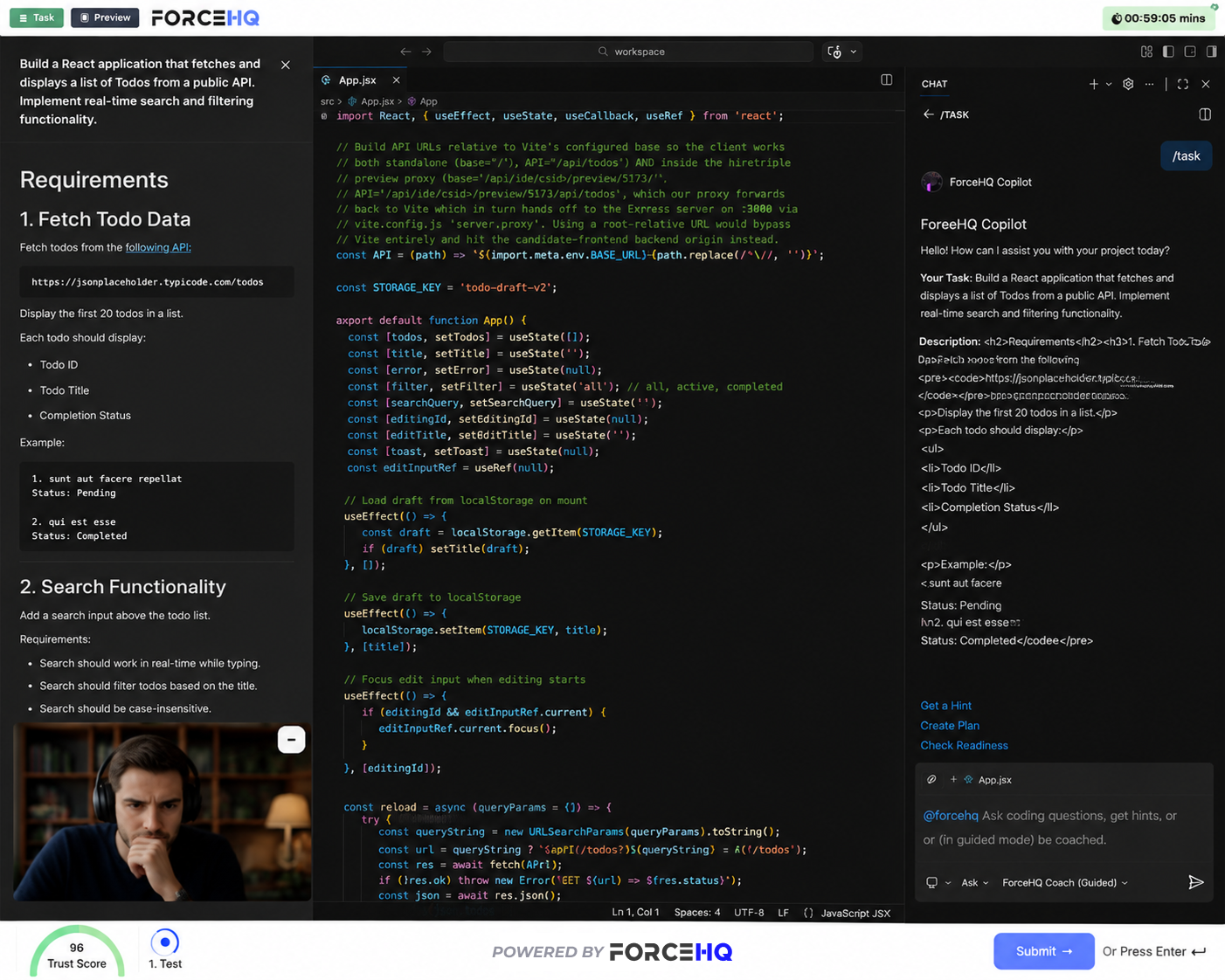This screenshot has width=1225, height=980.
Task: Click 'Ln 1, Col 1' in status bar
Action: tap(635, 912)
